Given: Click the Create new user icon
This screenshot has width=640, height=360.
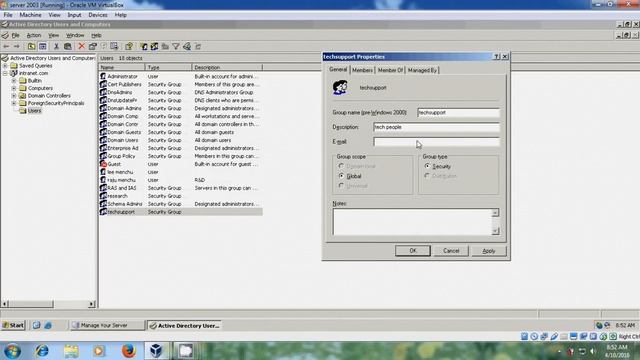Looking at the screenshot, I should [144, 47].
